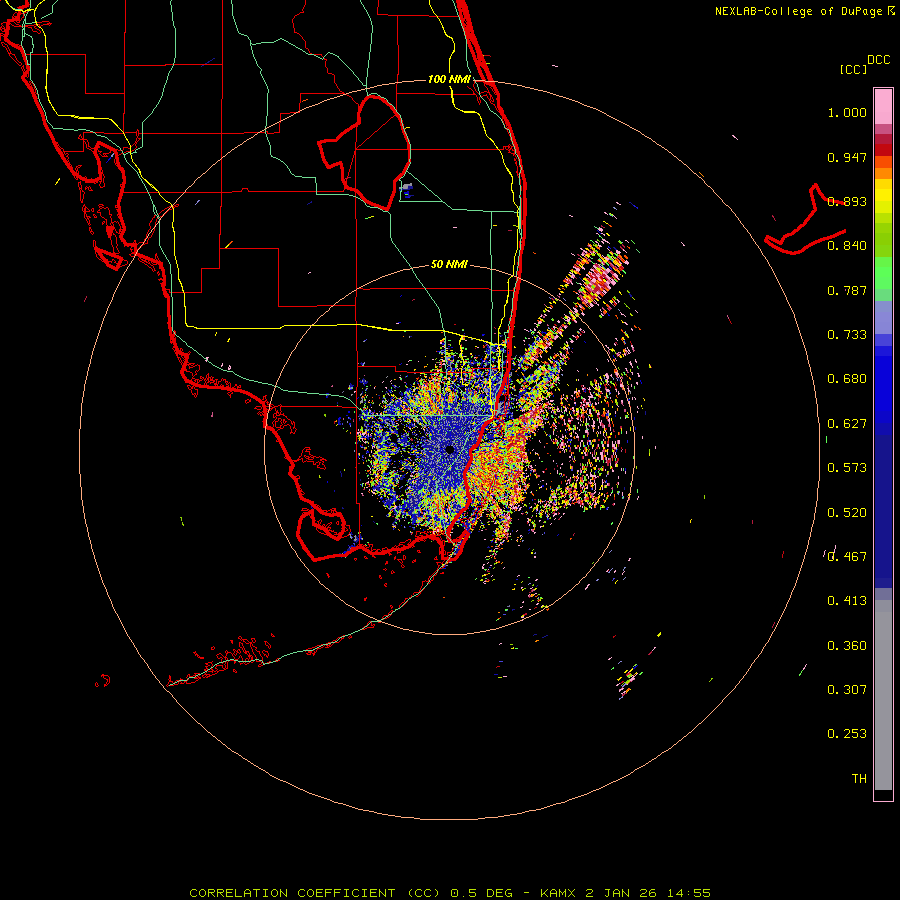Image resolution: width=900 pixels, height=900 pixels.
Task: Click the TH threshold label
Action: (859, 779)
